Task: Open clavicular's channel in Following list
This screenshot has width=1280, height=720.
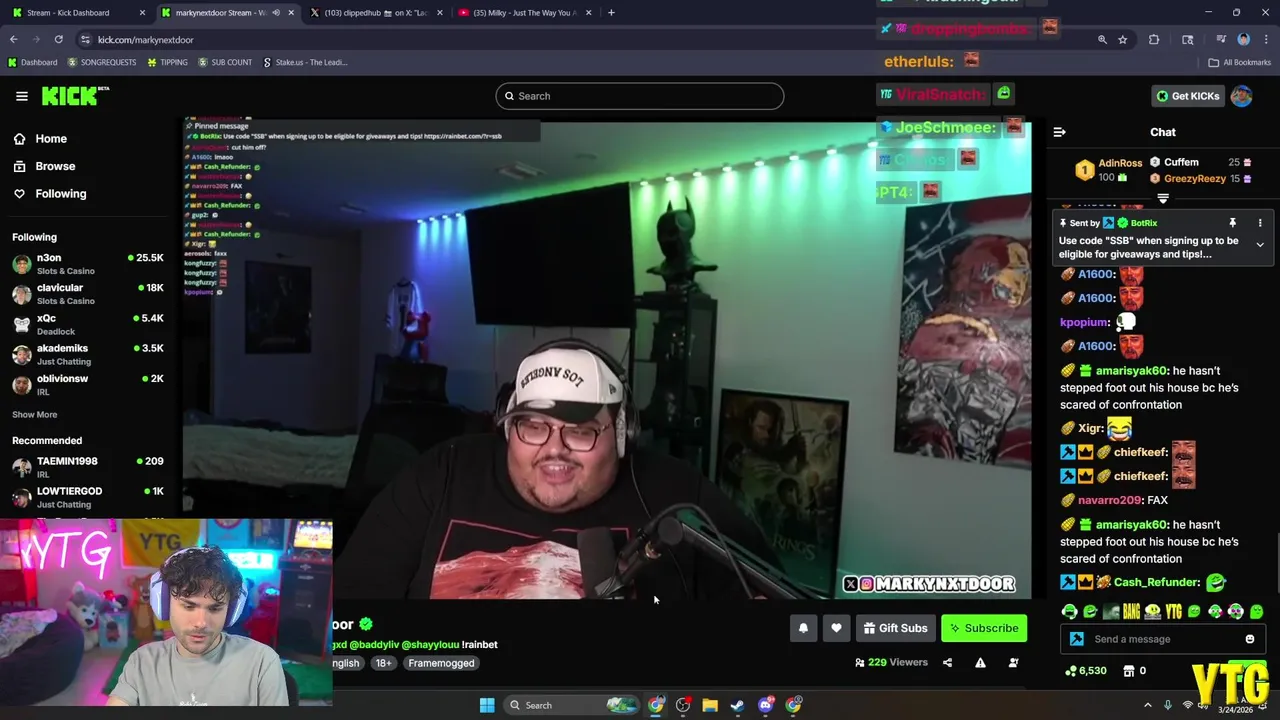Action: pyautogui.click(x=88, y=294)
